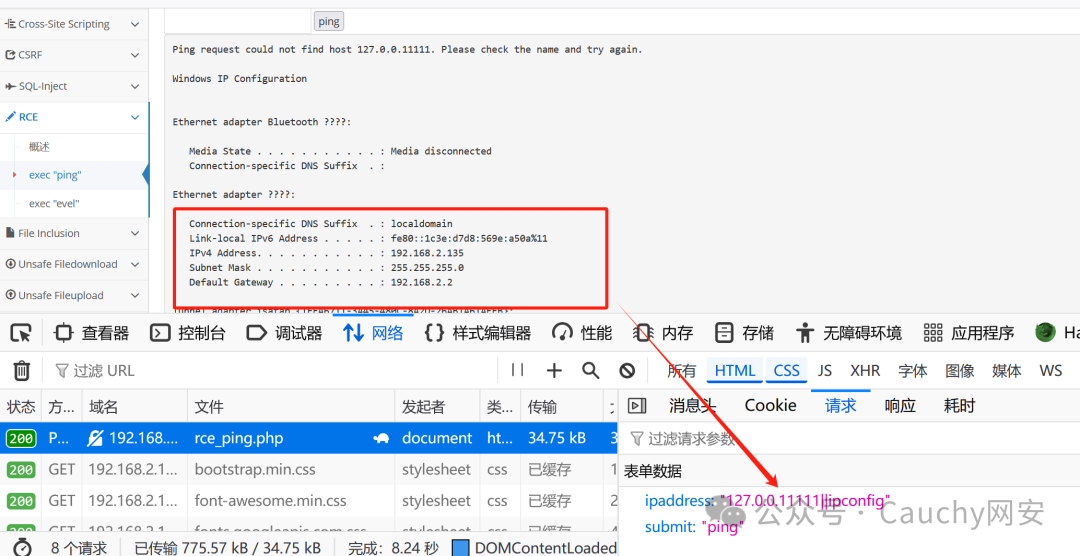Open the 响应 response details tab
The height and width of the screenshot is (556, 1080).
[900, 406]
